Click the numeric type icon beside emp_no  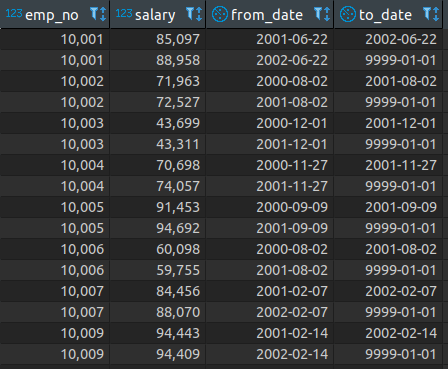click(x=14, y=14)
